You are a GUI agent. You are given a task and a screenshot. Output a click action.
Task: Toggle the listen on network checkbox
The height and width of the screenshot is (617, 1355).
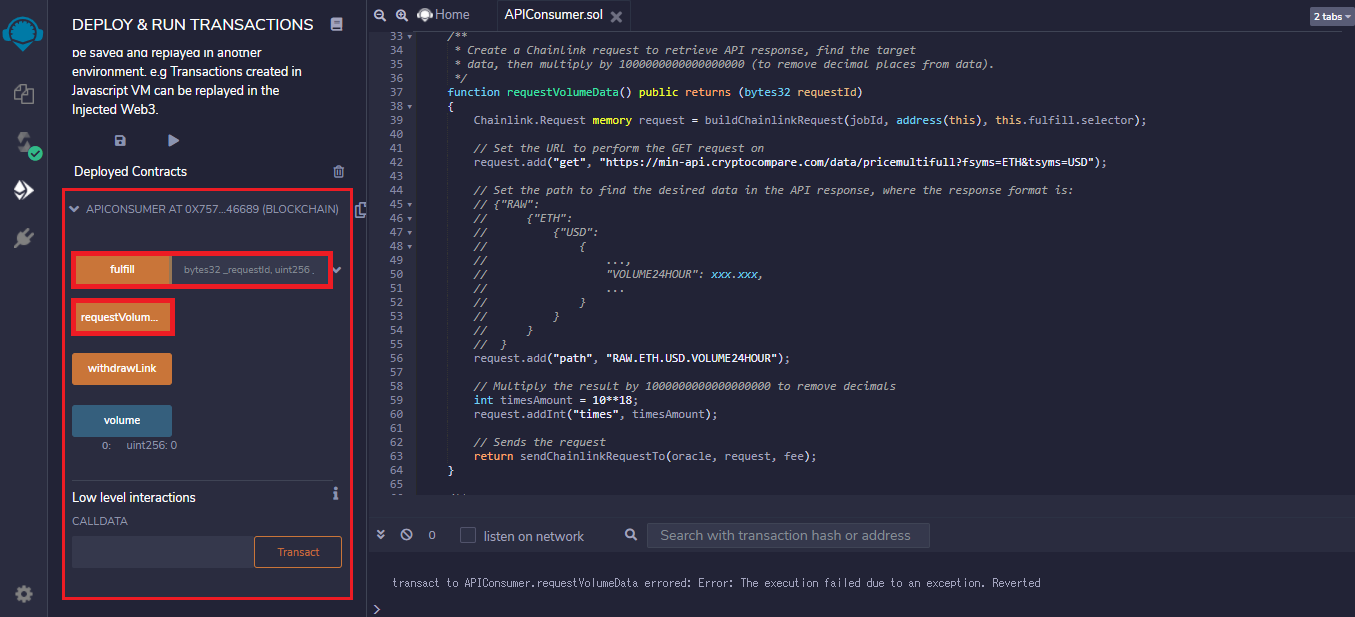point(468,535)
